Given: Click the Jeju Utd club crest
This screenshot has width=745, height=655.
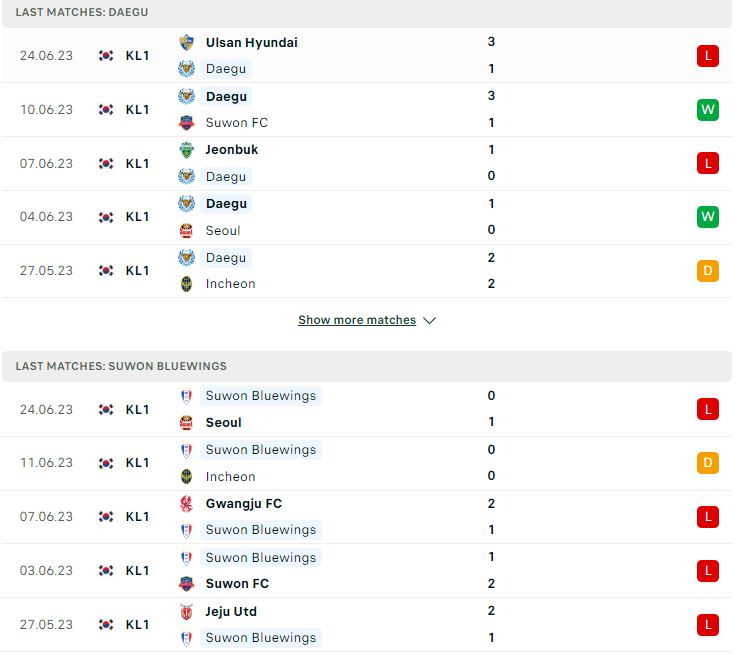Looking at the screenshot, I should [x=186, y=612].
